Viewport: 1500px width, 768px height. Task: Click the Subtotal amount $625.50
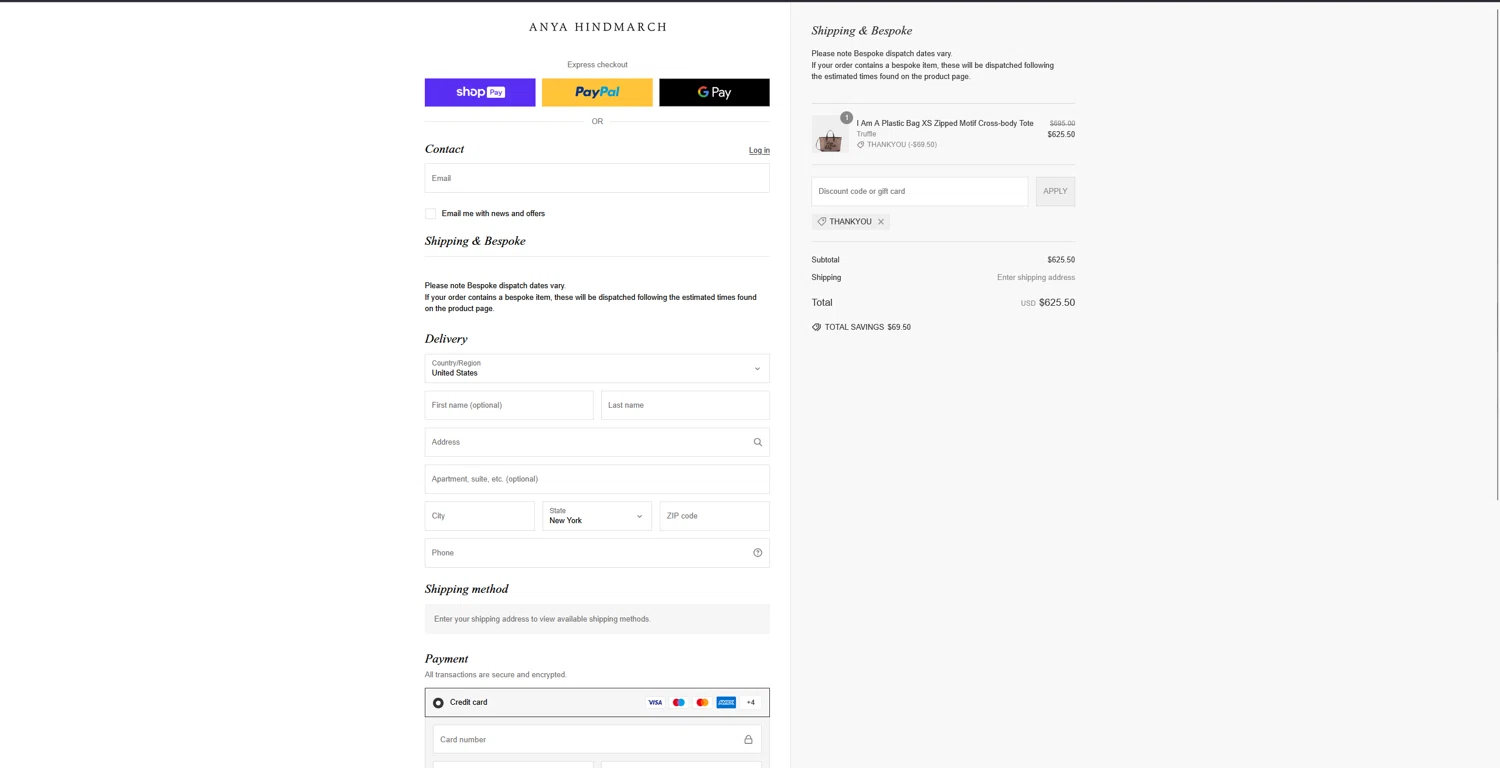1061,260
